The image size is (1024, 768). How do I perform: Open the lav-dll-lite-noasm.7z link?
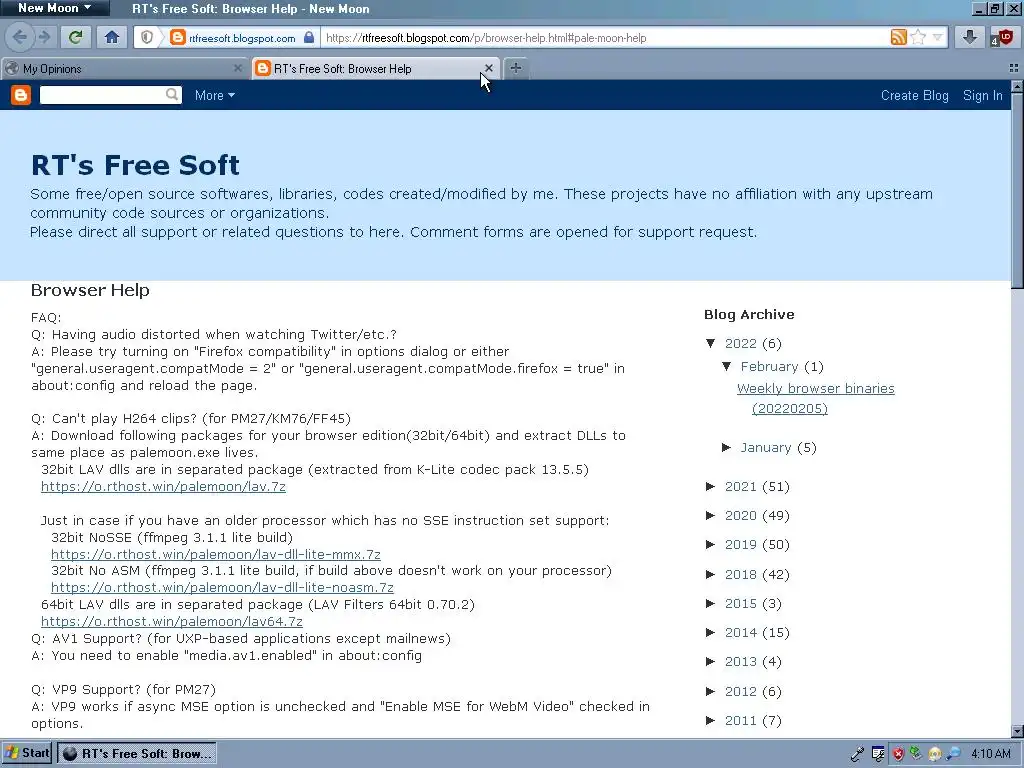click(x=222, y=588)
